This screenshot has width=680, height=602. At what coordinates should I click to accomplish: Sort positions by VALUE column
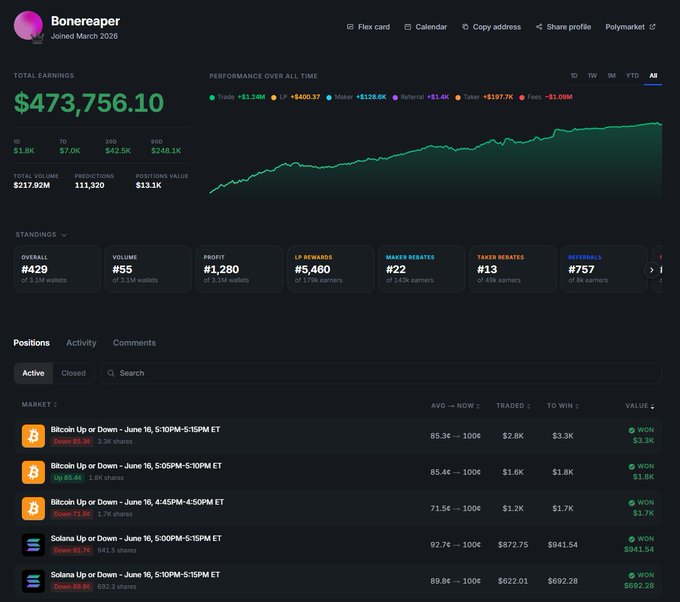(640, 406)
